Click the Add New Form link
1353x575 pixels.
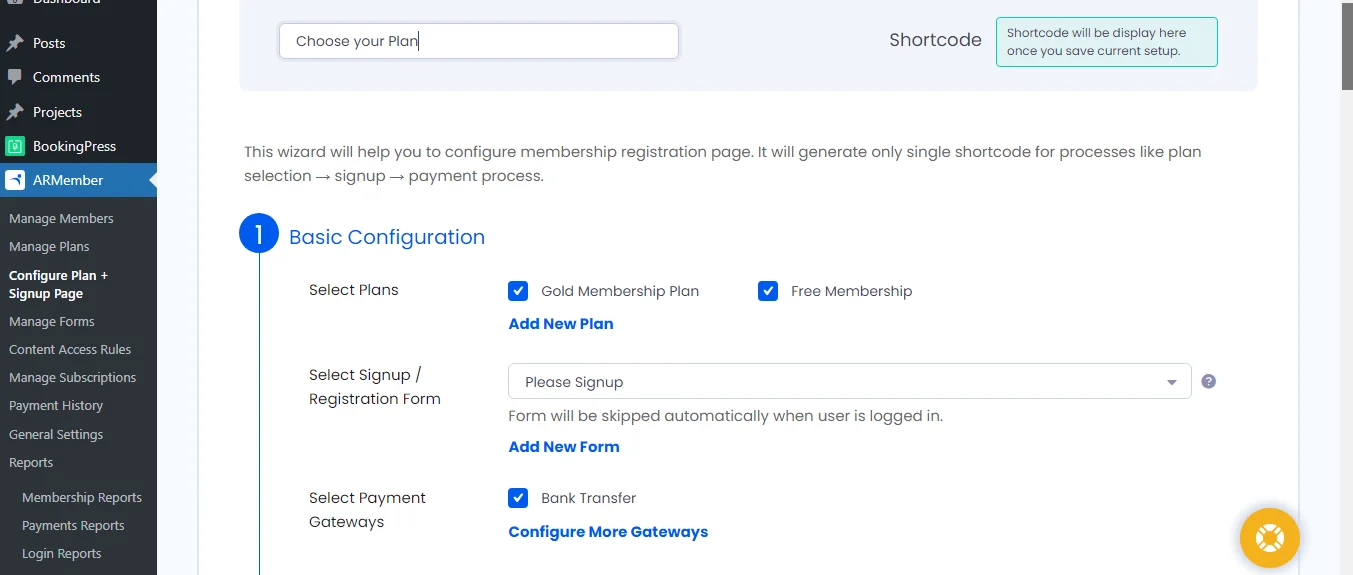564,447
